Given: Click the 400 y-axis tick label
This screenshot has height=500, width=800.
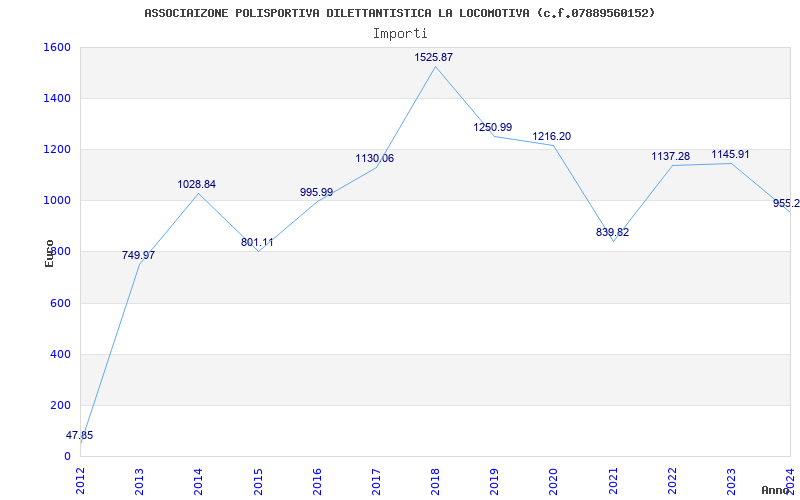Looking at the screenshot, I should point(61,355).
